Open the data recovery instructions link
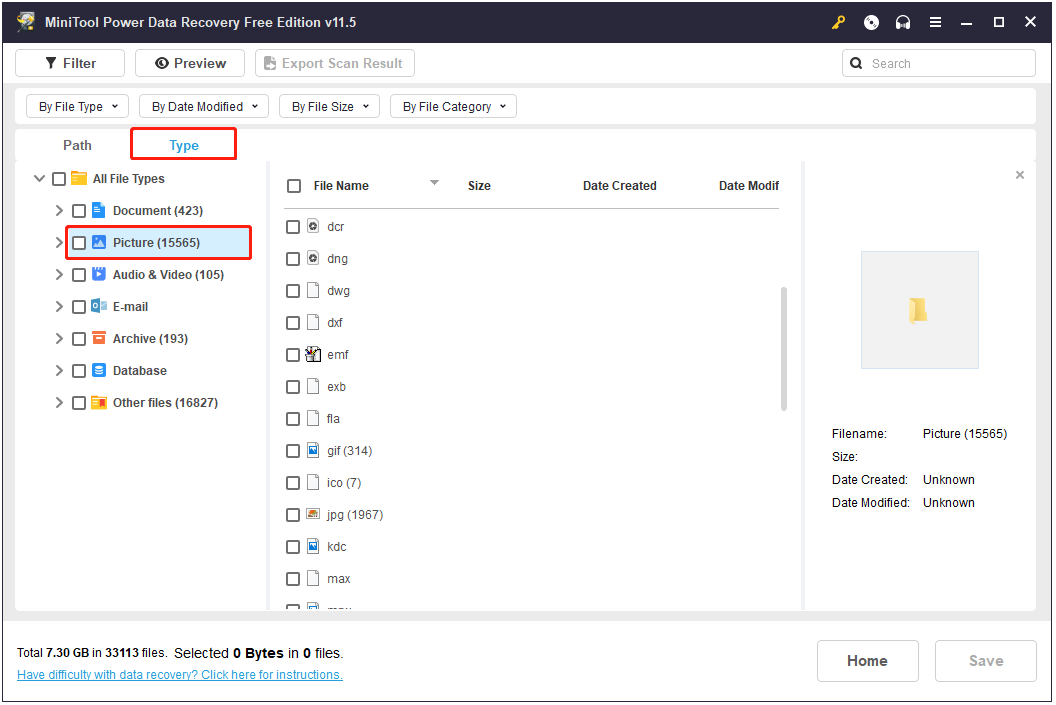Image resolution: width=1056 pixels, height=705 pixels. [x=180, y=675]
